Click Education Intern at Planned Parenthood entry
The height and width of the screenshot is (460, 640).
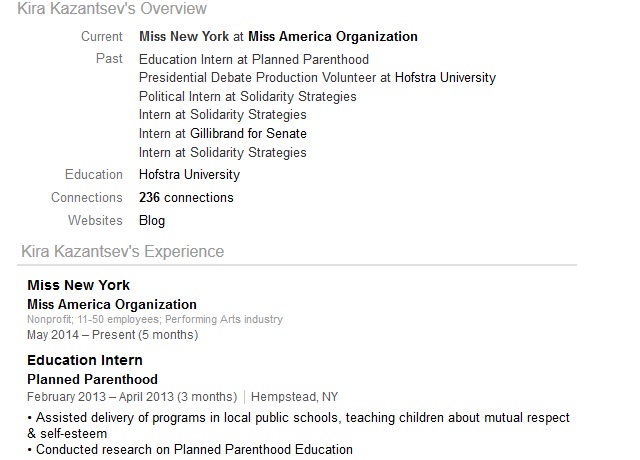(x=254, y=60)
